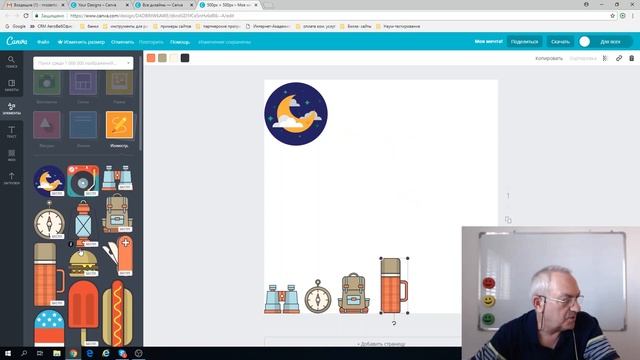
Task: Switch to the Все дизайны — Canva tab
Action: [x=163, y=5]
